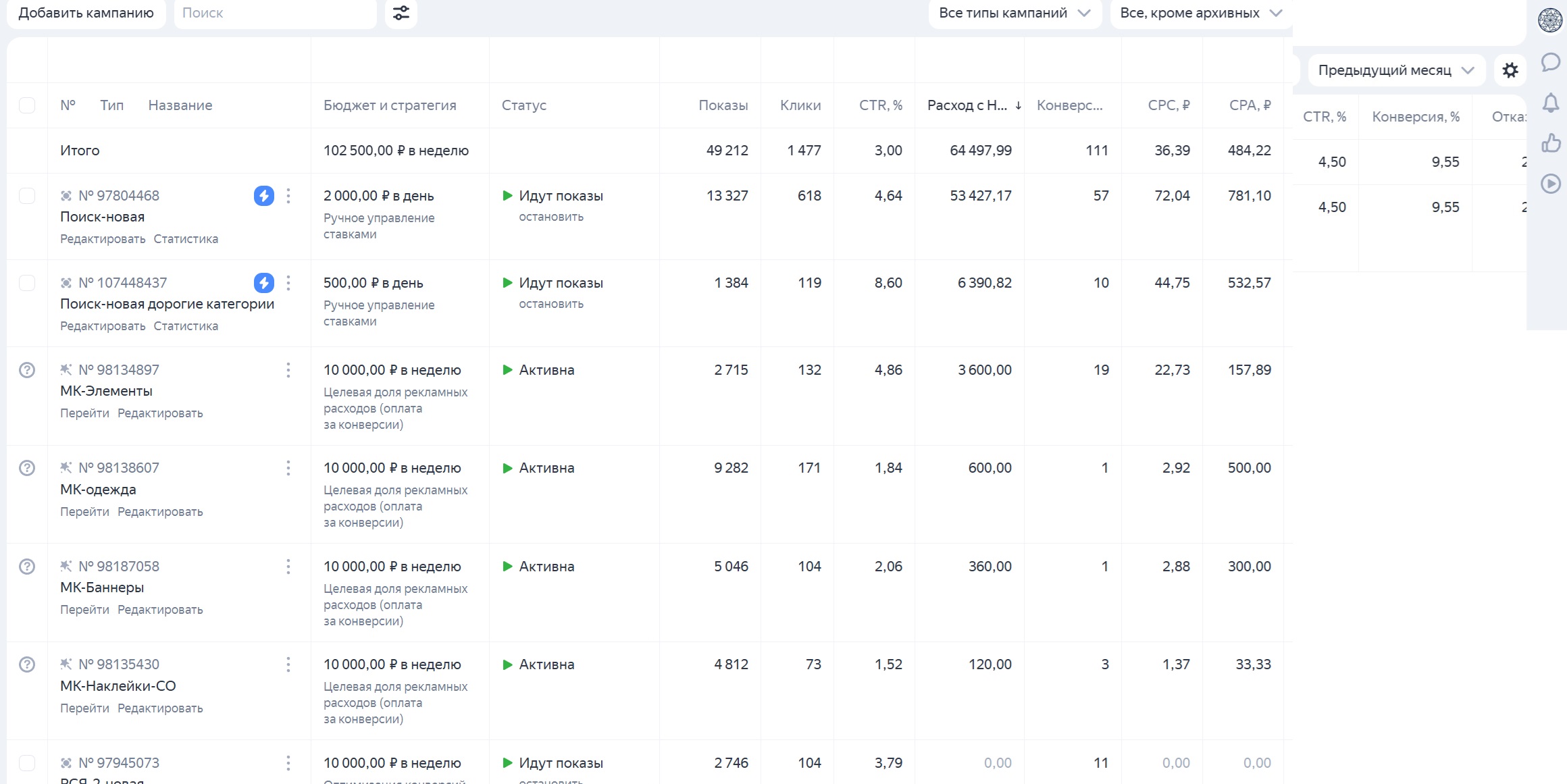This screenshot has width=1567, height=784.
Task: Open Статистика link under Поиск-новая
Action: tap(186, 239)
